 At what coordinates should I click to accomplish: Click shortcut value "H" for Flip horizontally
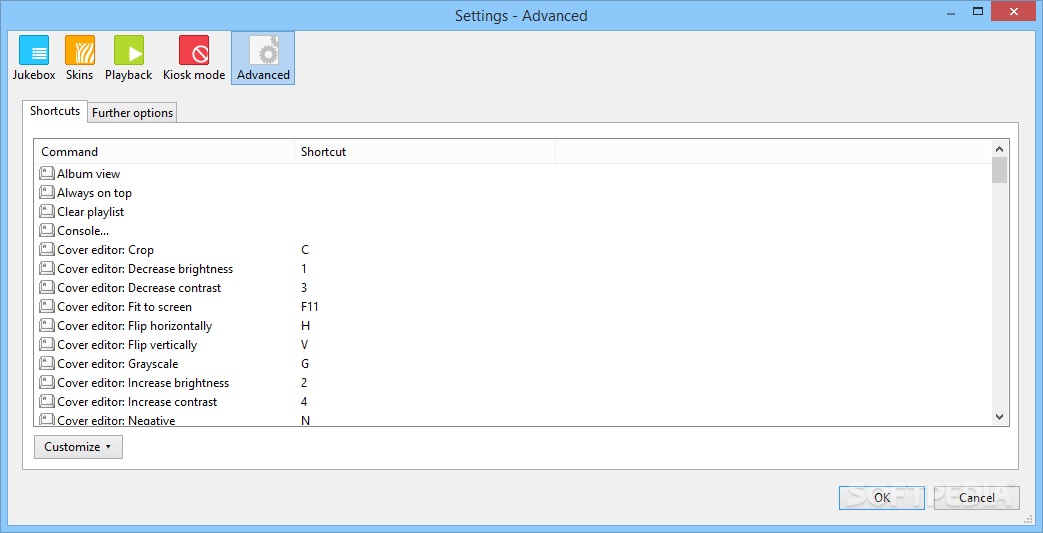(x=305, y=326)
